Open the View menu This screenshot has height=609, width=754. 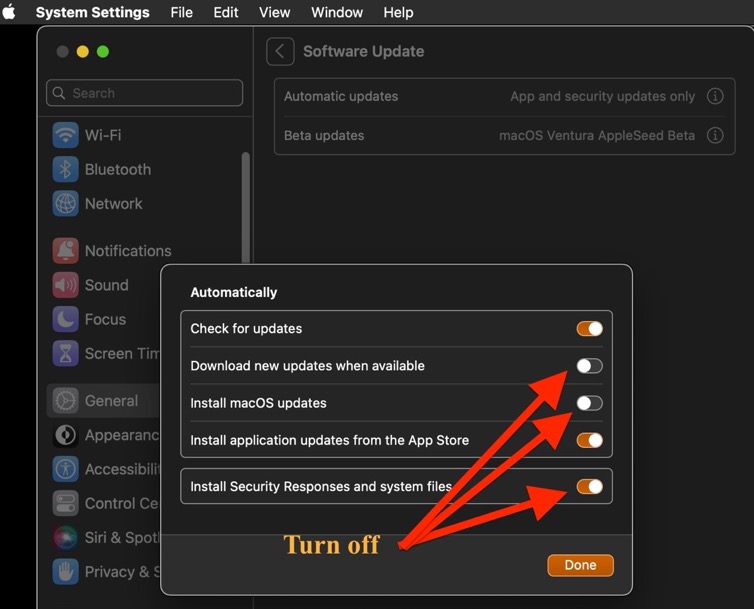coord(275,12)
